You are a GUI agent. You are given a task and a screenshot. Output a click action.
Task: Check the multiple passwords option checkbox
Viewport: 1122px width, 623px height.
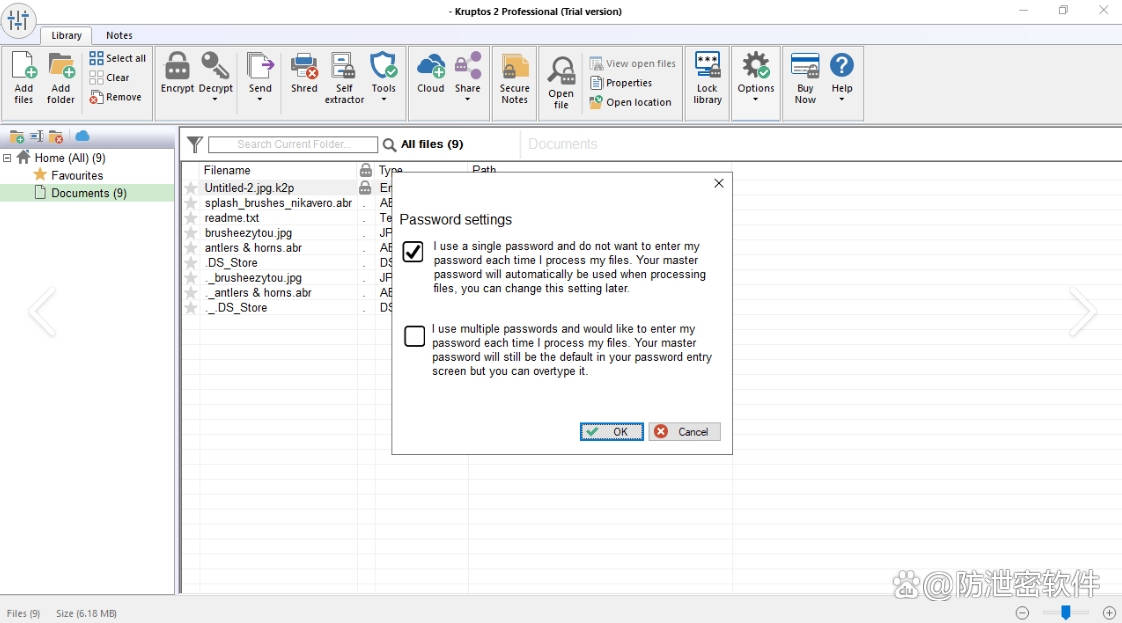414,335
